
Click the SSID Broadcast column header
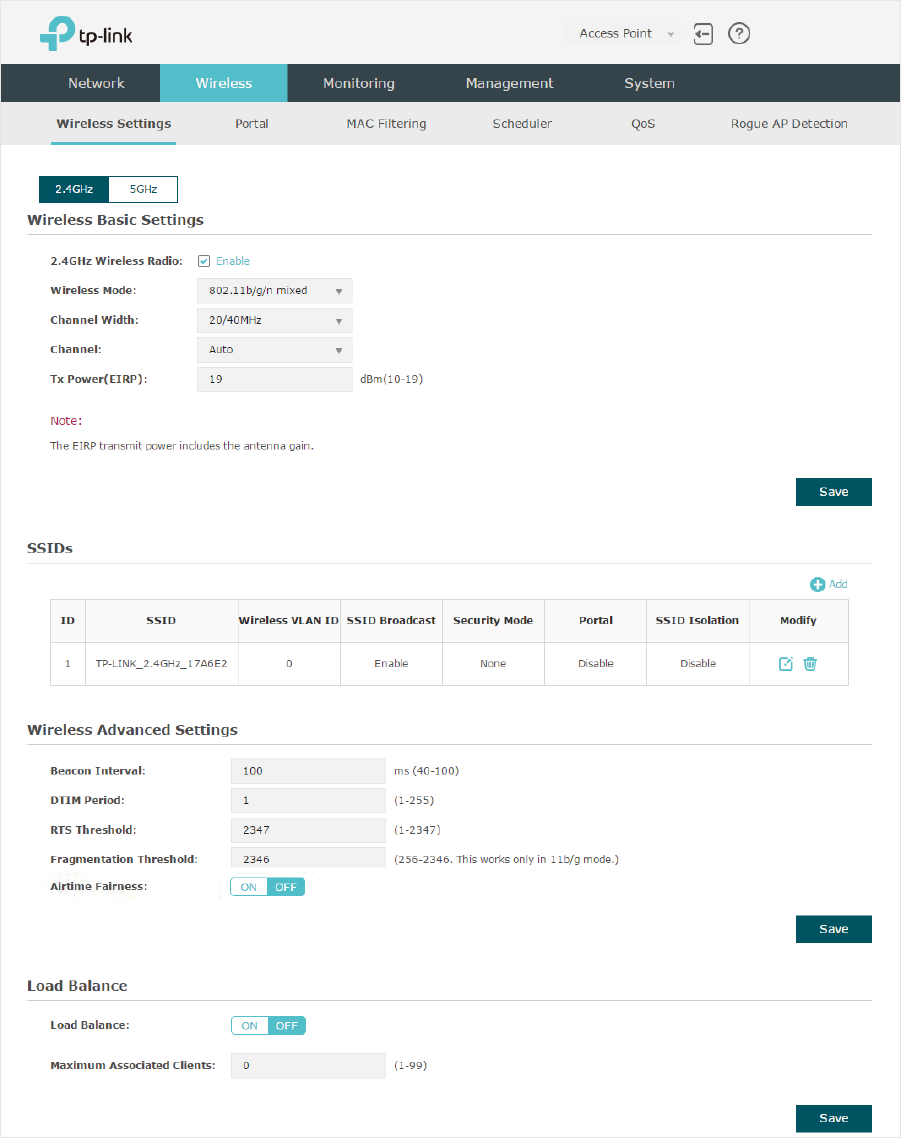391,621
